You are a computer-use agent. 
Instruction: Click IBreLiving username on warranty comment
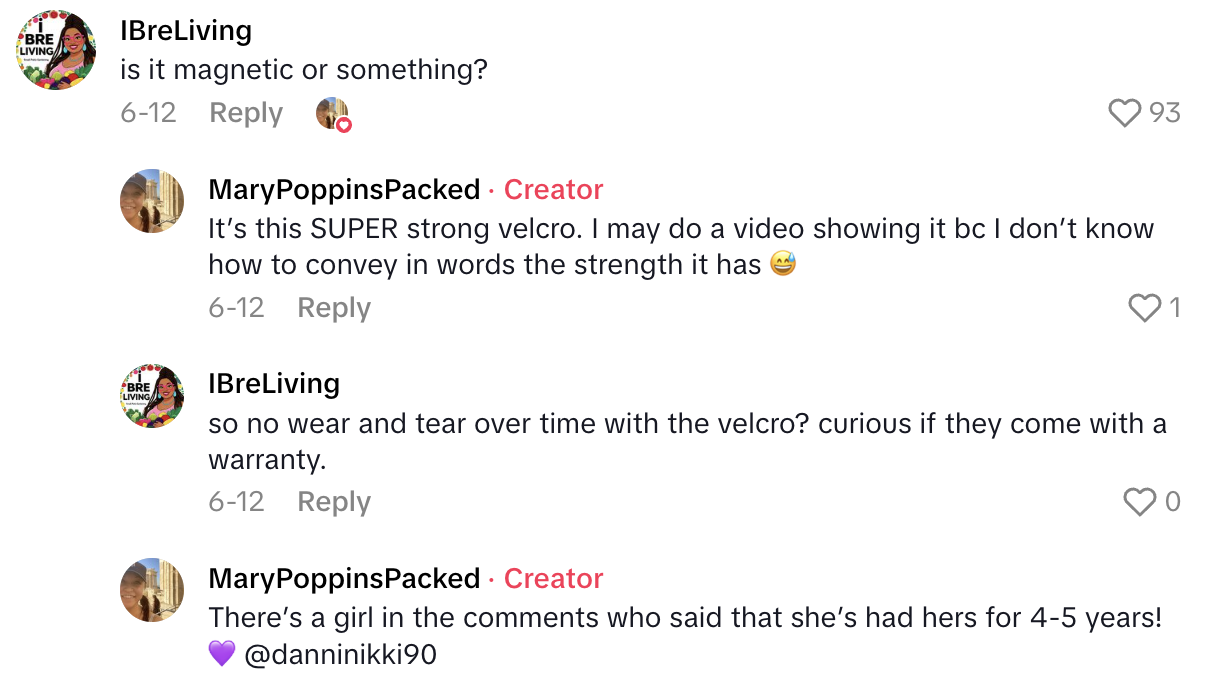pos(274,384)
